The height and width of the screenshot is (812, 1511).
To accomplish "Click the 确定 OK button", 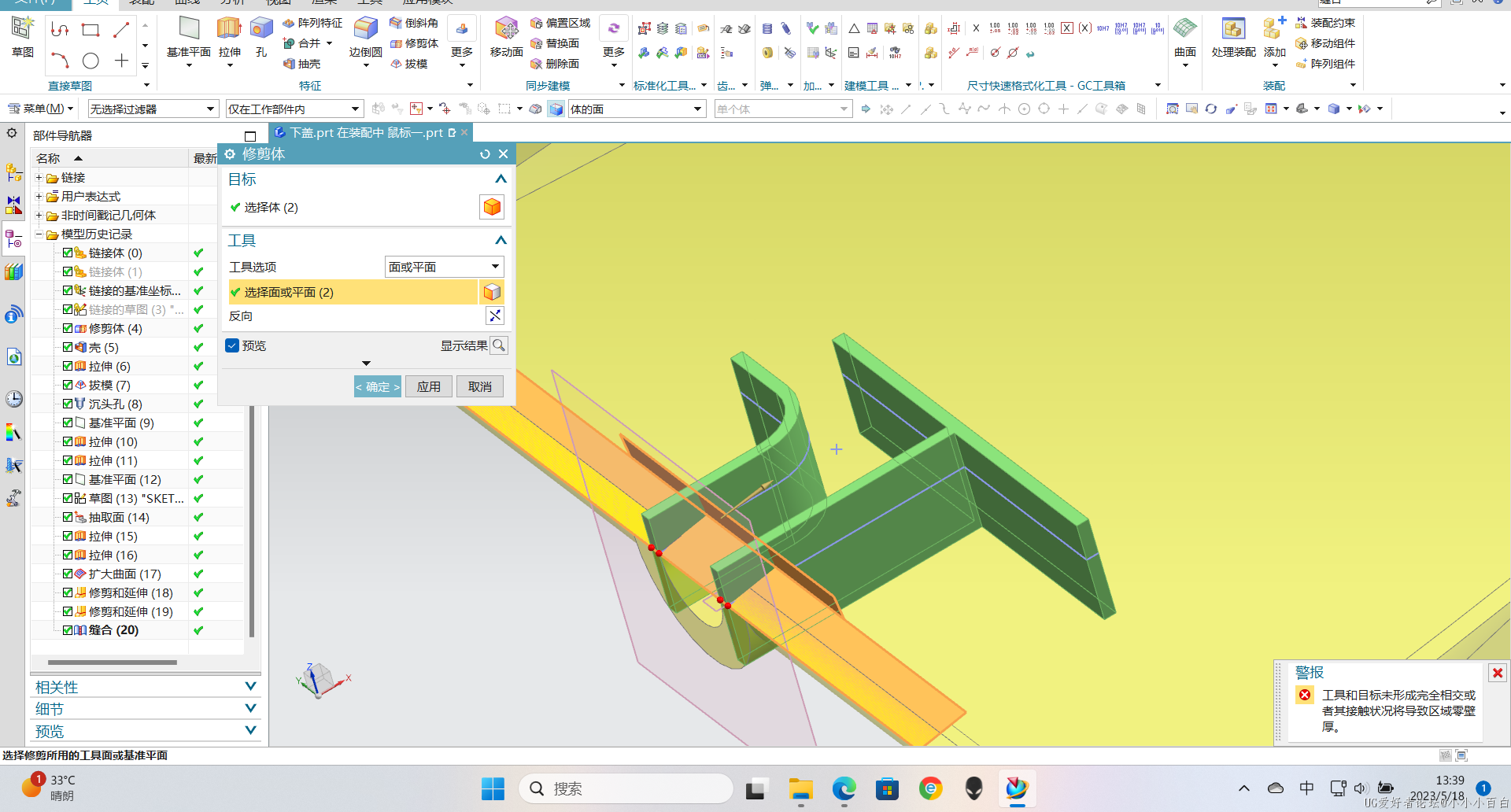I will (x=378, y=386).
